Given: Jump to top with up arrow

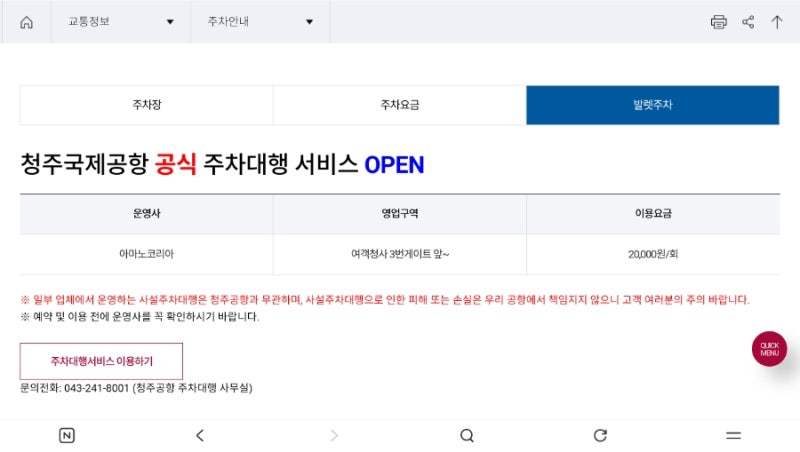Looking at the screenshot, I should (777, 22).
